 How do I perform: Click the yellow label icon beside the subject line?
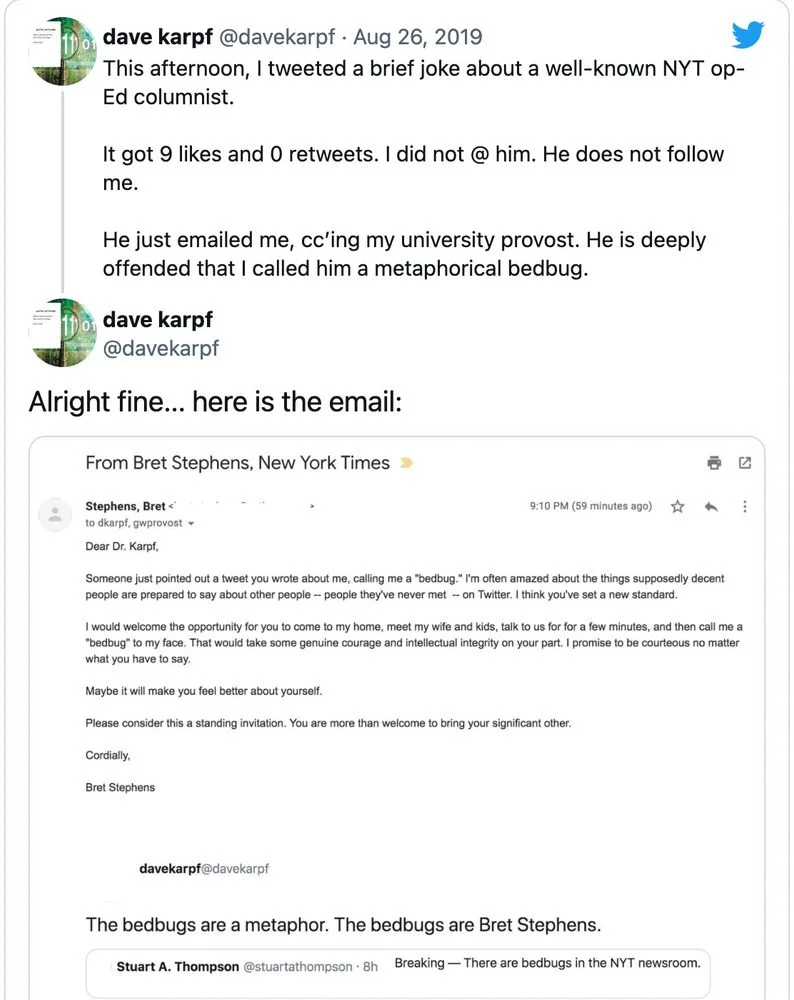(x=405, y=463)
